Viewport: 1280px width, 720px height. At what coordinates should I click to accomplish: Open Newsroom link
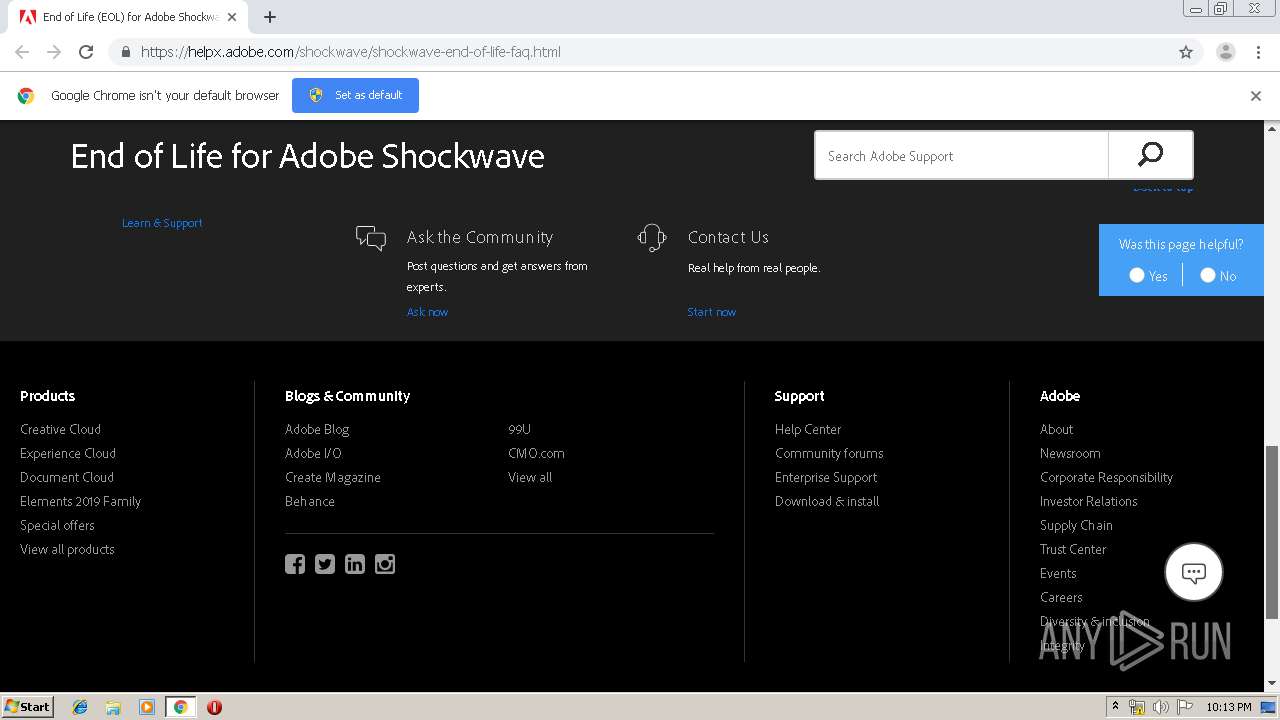1070,453
